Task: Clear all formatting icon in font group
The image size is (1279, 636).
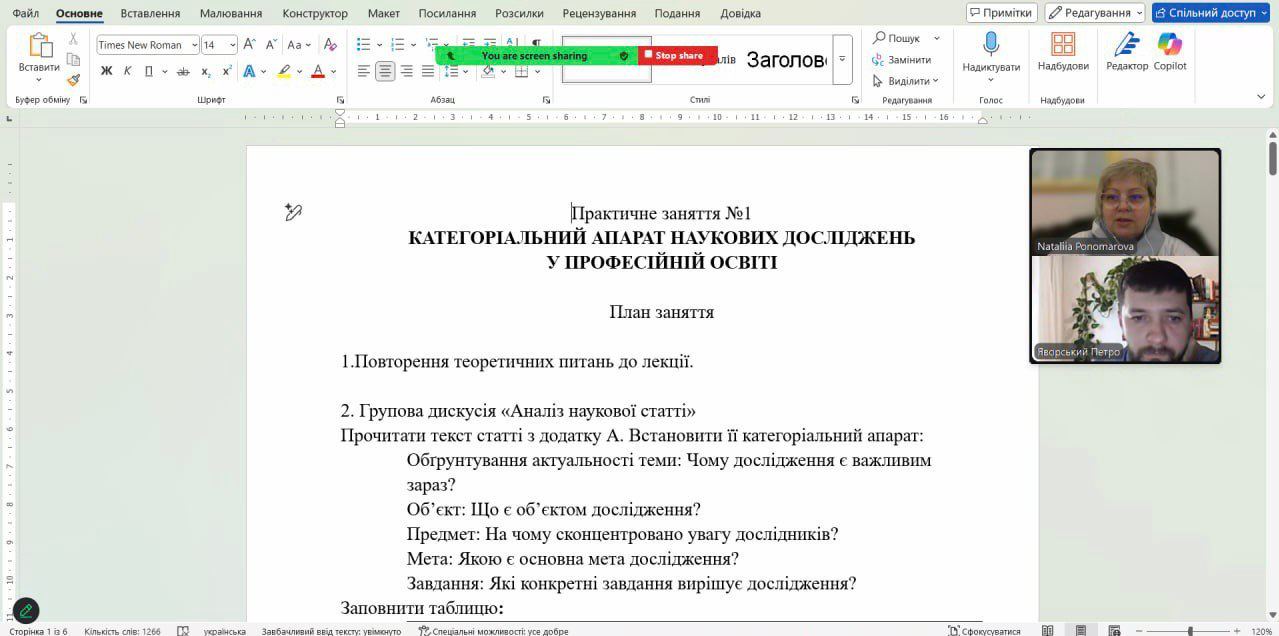Action: coord(330,45)
